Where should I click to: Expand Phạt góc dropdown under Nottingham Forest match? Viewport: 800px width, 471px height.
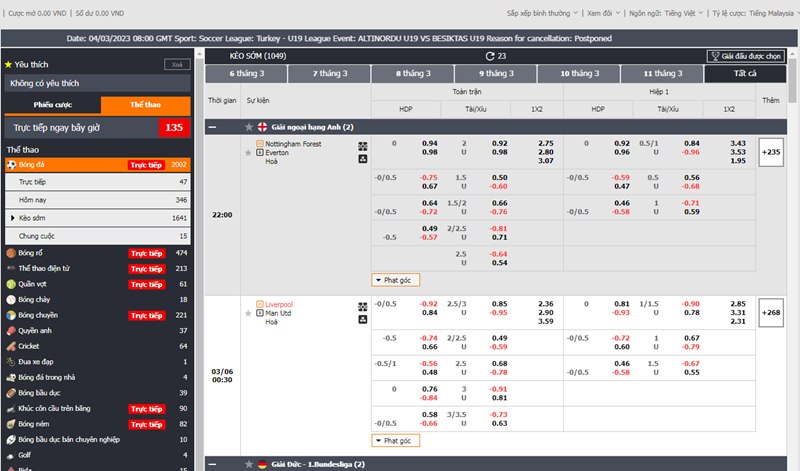(396, 280)
